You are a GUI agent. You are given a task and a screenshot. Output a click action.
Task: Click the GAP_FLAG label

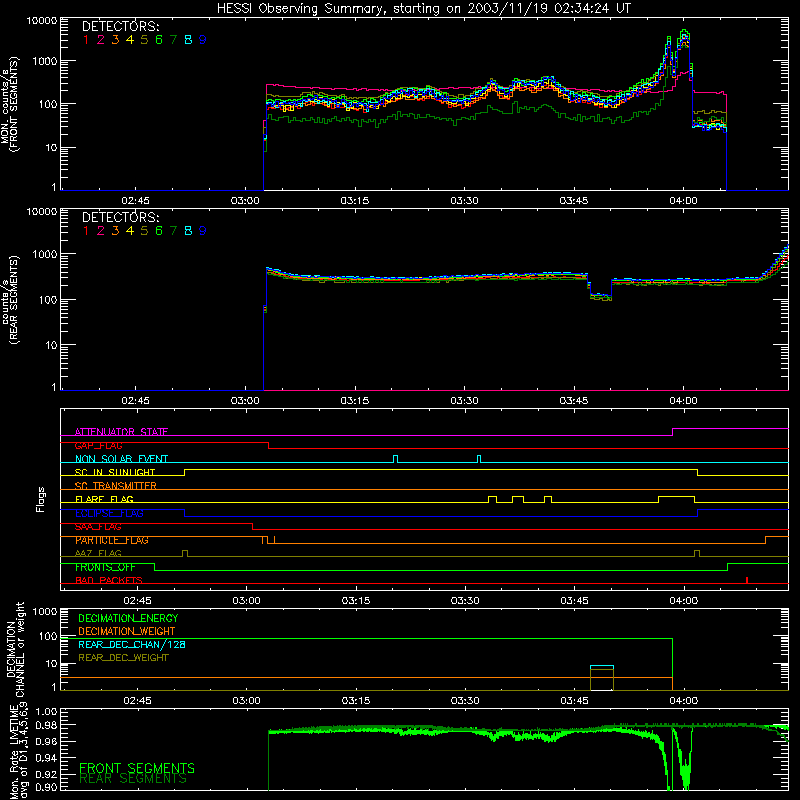pos(98,445)
